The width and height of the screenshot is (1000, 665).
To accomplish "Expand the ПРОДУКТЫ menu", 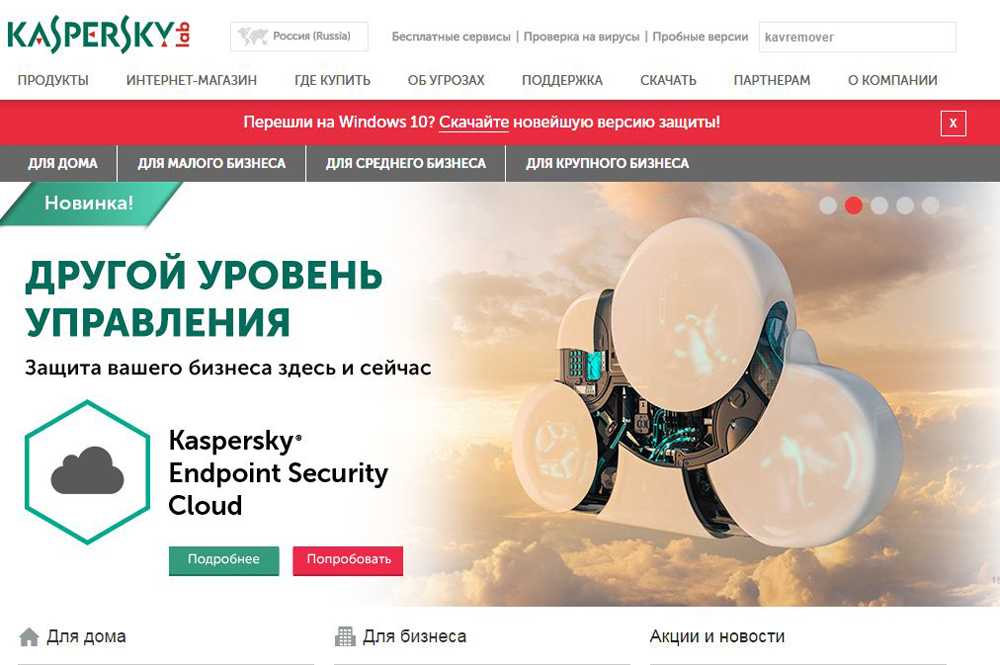I will click(53, 80).
